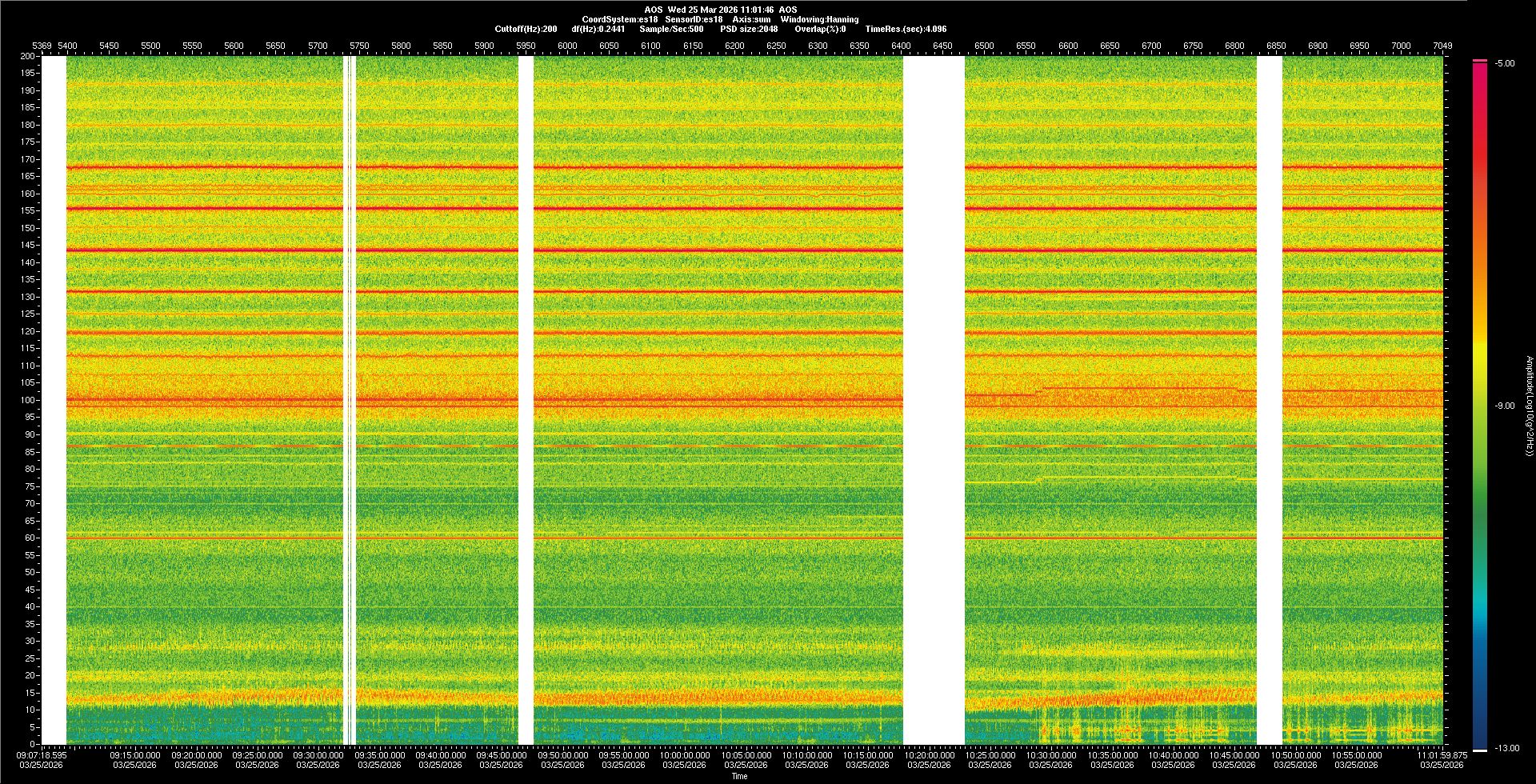Click the 10:20:00.000 time axis label
1536x784 pixels.
pos(929,755)
